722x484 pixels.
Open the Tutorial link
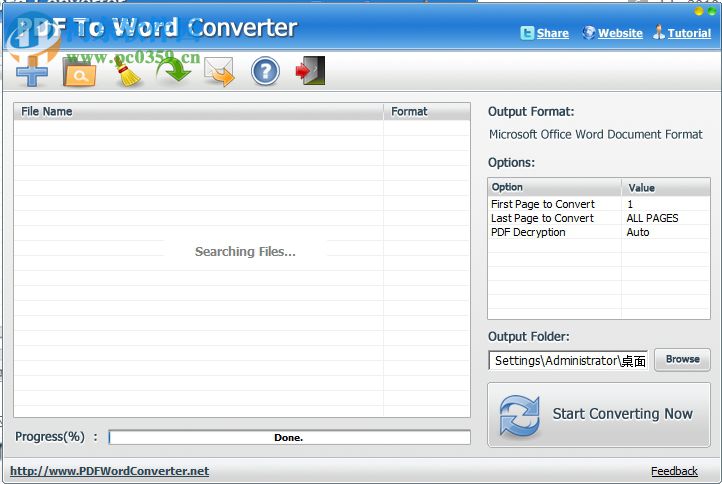tap(689, 33)
